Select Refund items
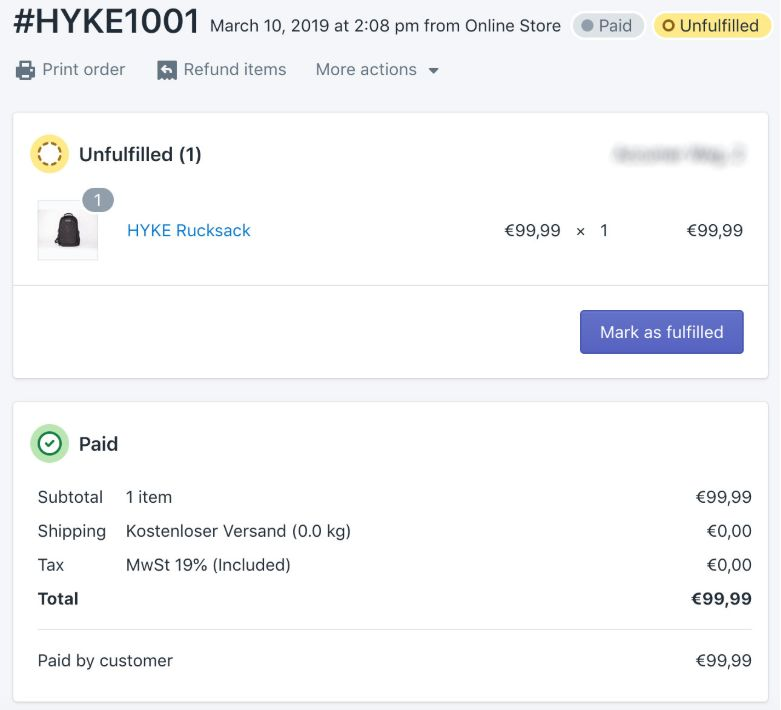 tap(222, 70)
